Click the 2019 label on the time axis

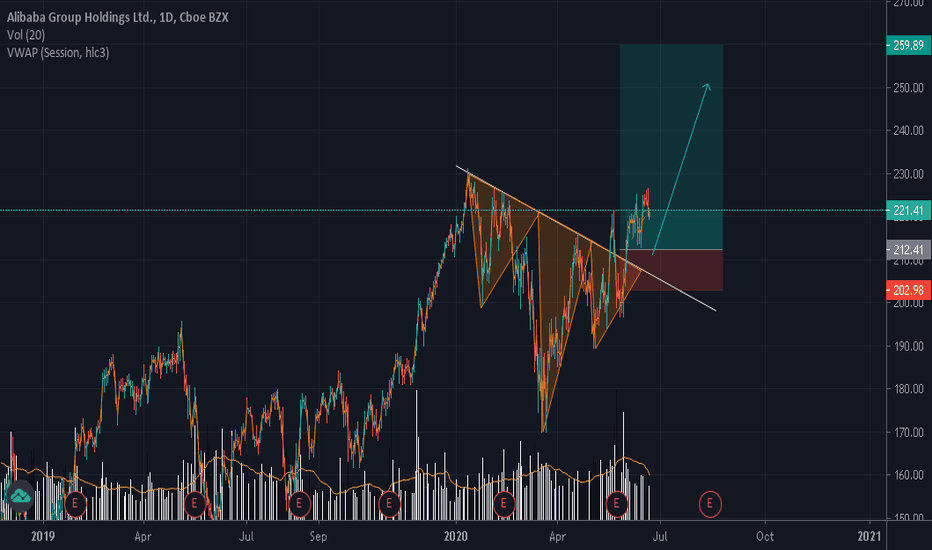43,536
